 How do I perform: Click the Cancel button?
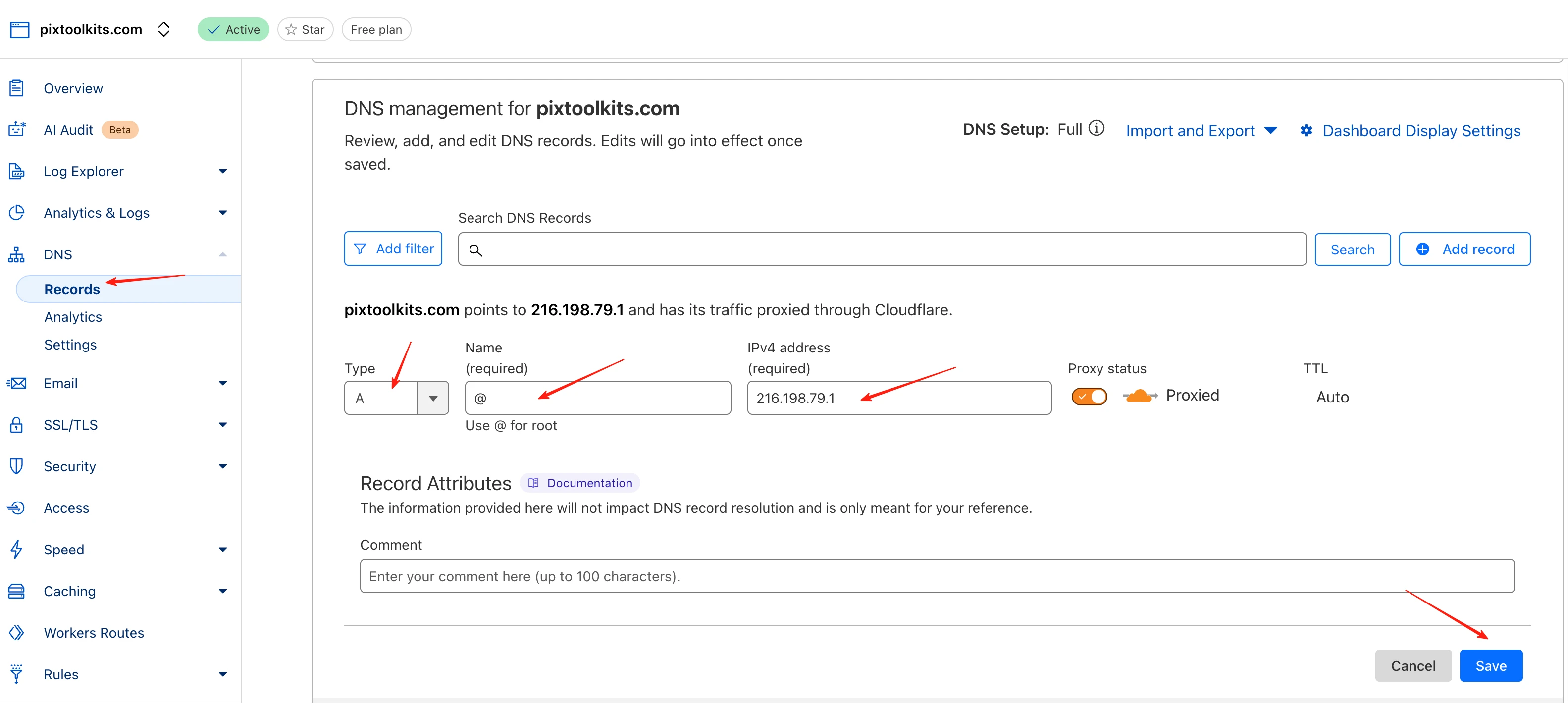(1413, 666)
